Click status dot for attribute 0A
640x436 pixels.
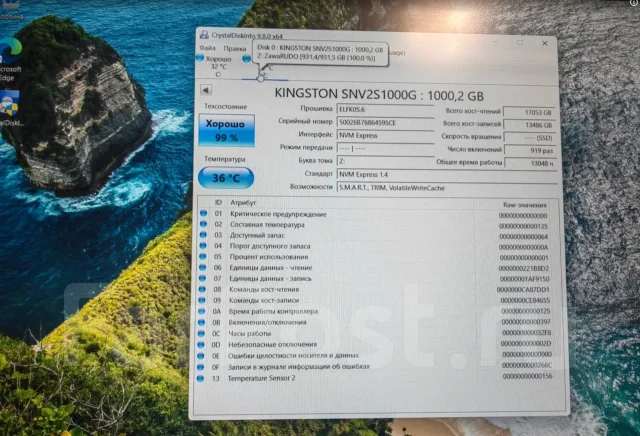coord(202,311)
